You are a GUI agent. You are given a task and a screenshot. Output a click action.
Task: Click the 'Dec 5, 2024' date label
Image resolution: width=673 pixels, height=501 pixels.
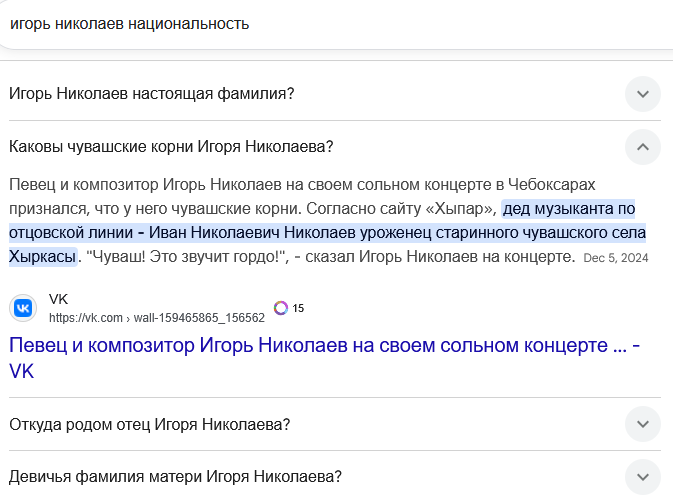click(x=616, y=258)
